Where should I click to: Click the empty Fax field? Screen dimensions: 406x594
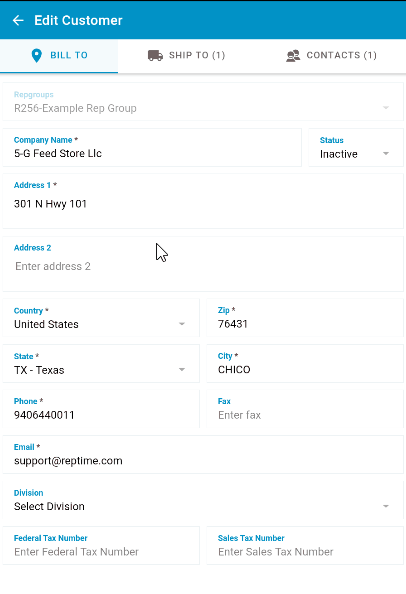(x=305, y=409)
